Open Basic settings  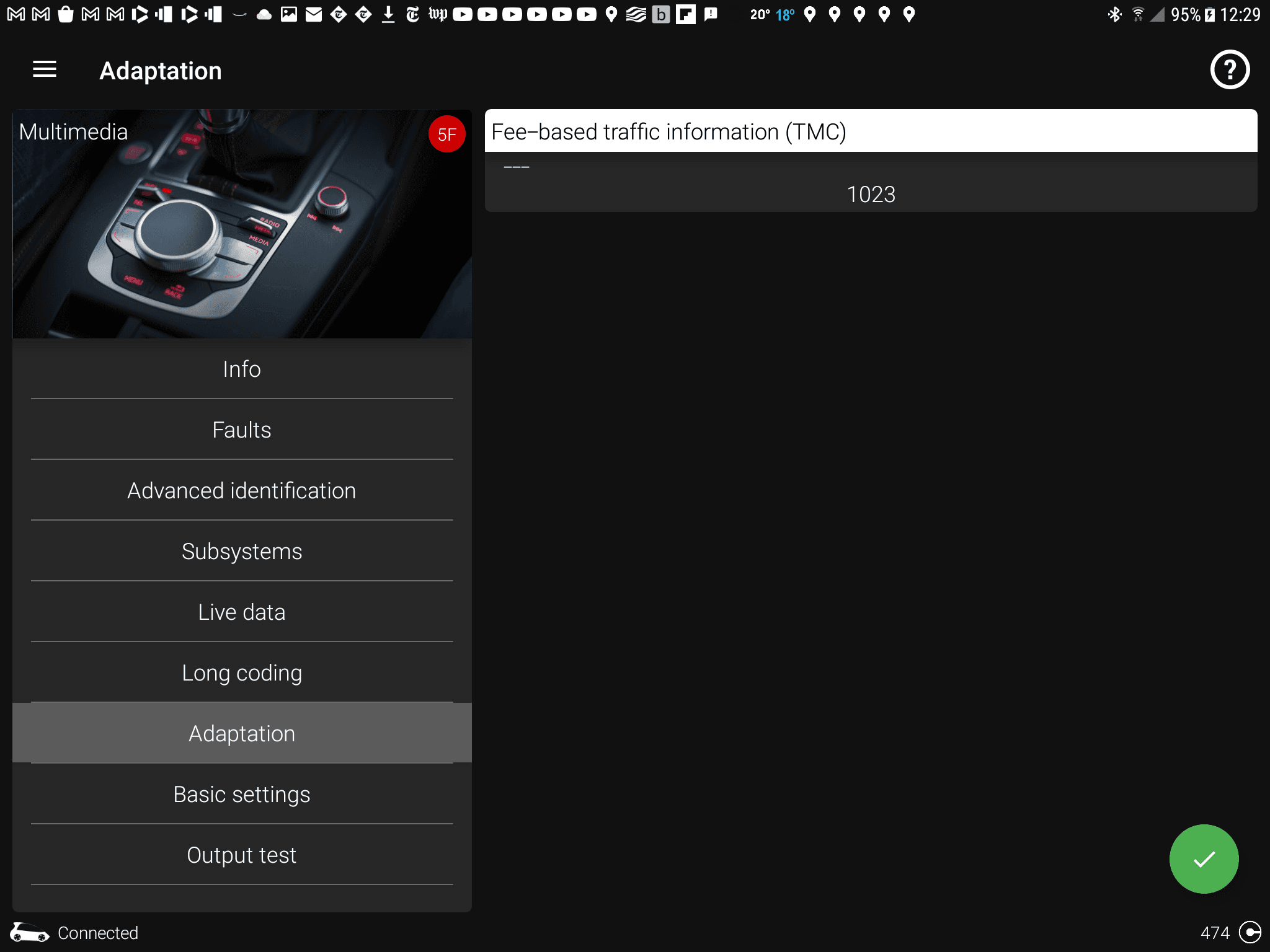[242, 795]
